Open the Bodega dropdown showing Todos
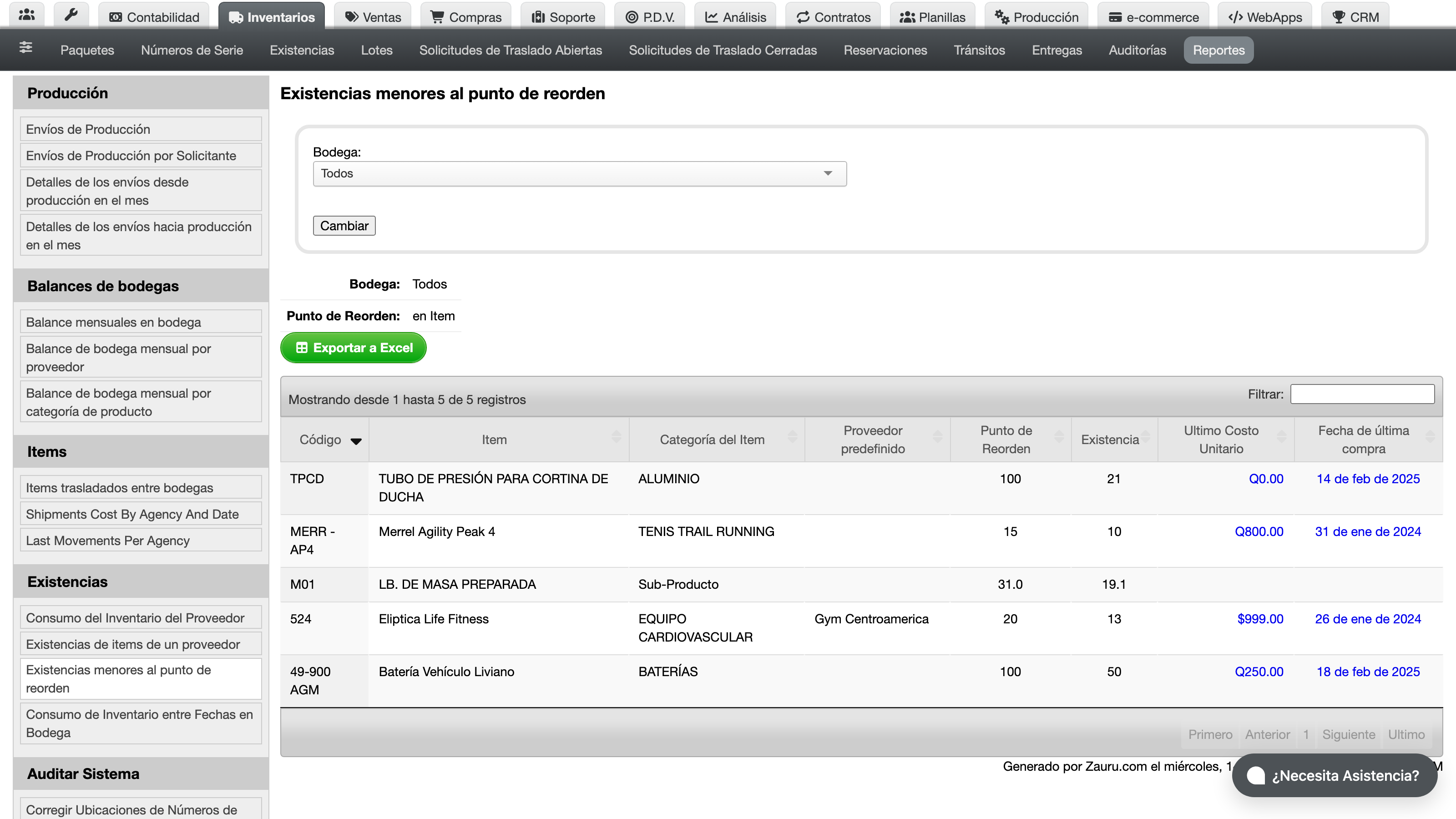1456x819 pixels. [579, 173]
